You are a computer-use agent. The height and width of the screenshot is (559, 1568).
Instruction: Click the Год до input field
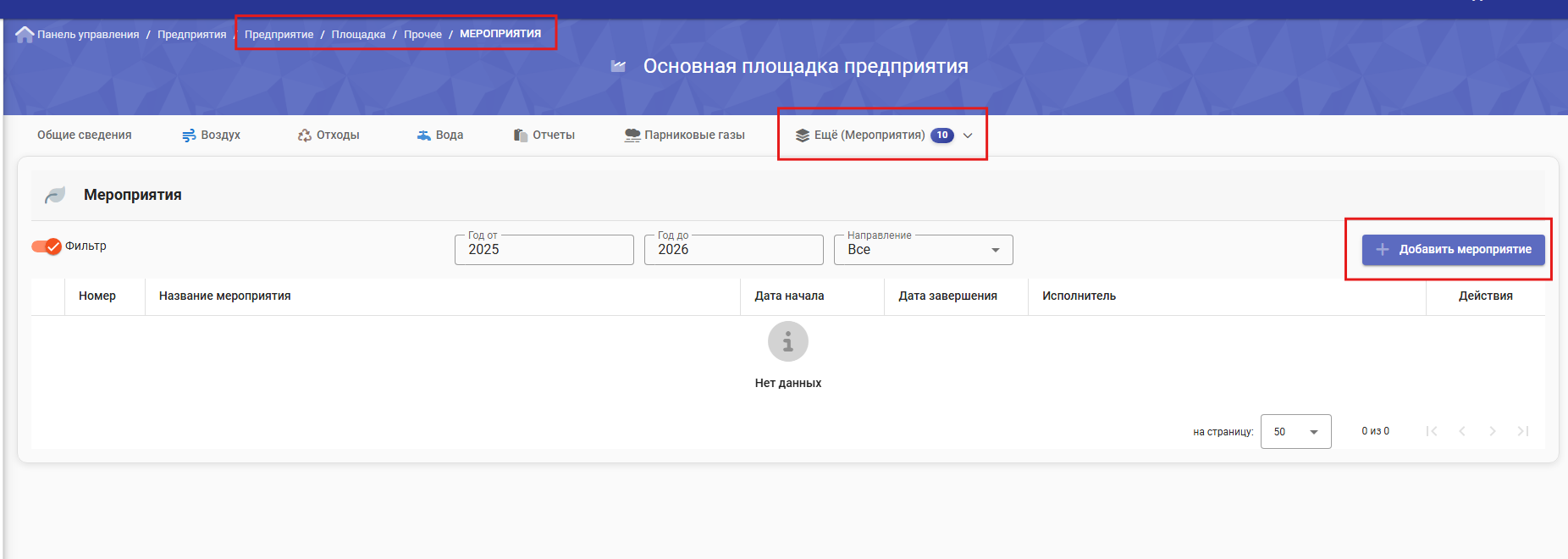(734, 250)
